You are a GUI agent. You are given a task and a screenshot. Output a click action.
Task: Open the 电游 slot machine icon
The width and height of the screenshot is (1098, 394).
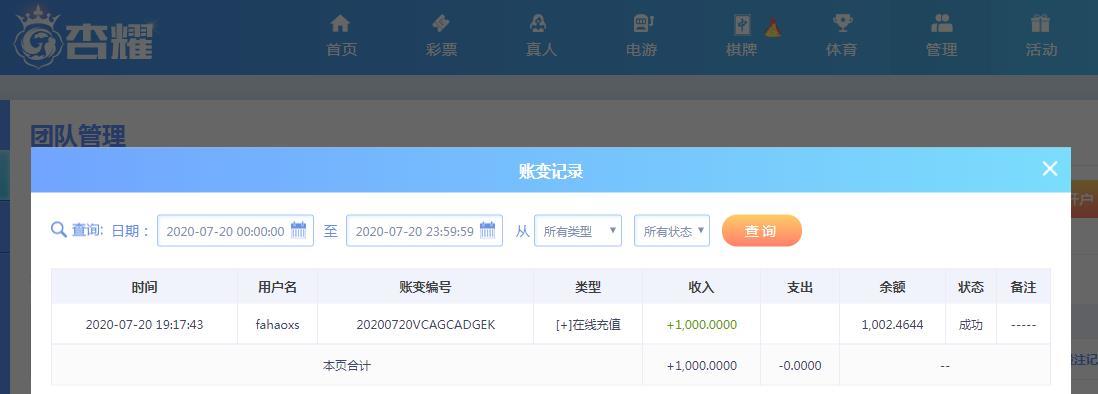coord(642,23)
